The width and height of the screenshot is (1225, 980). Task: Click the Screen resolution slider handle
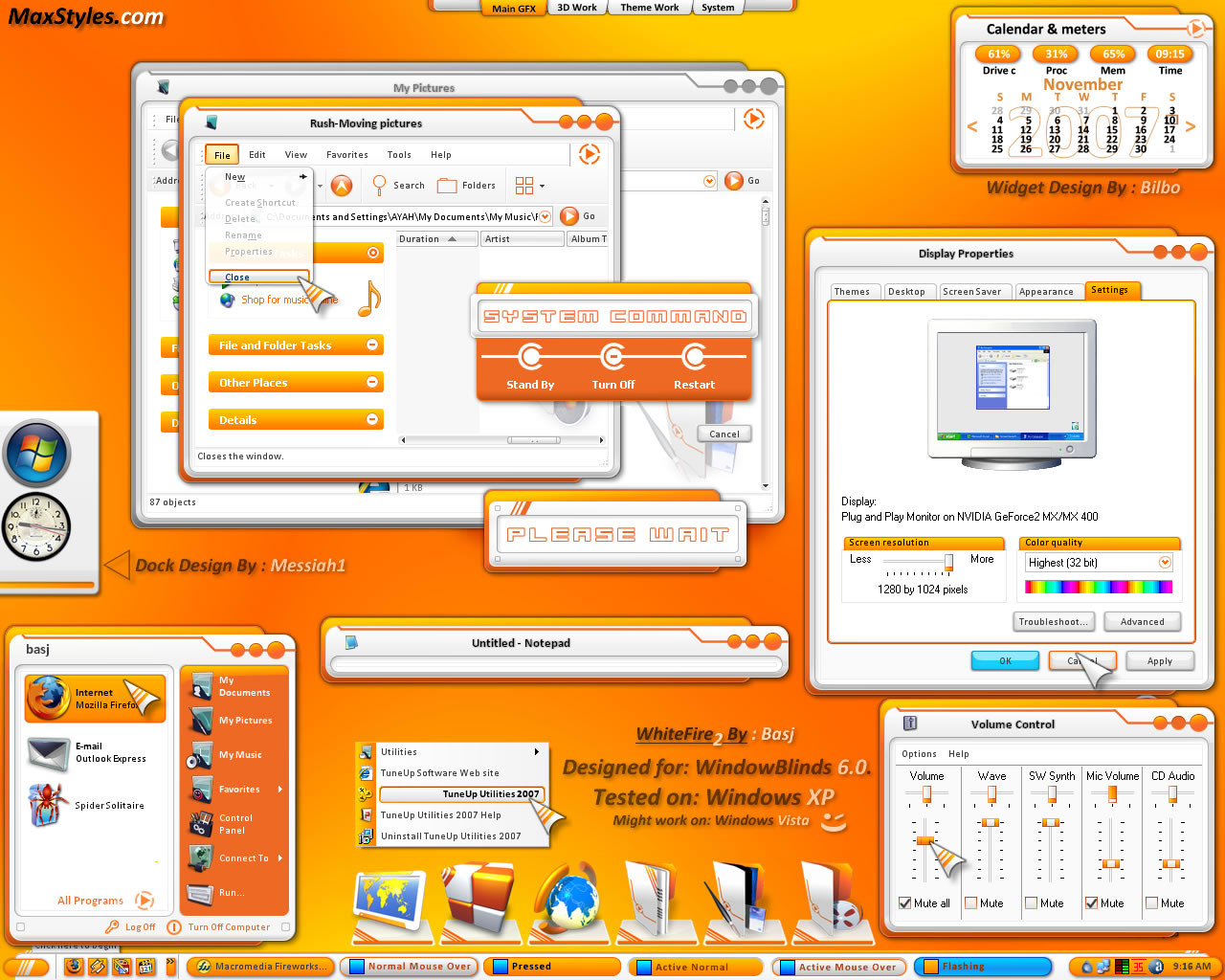point(948,562)
